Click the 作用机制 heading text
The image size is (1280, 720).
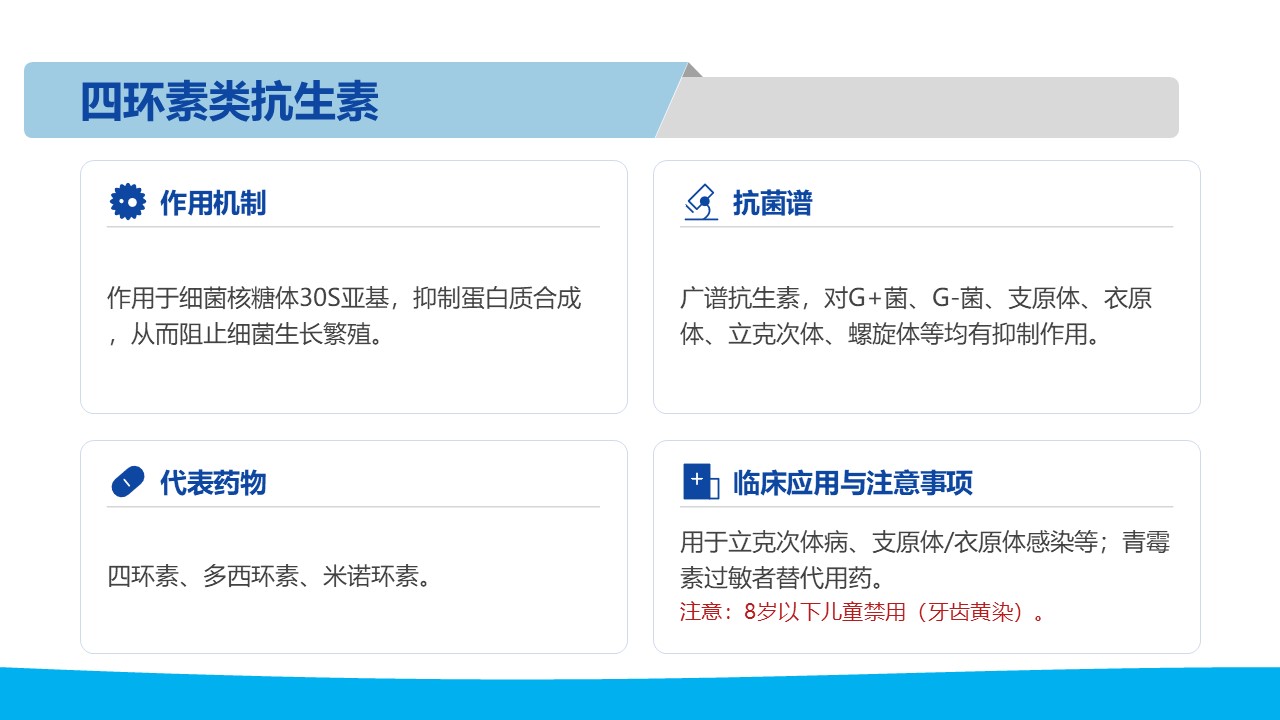[213, 203]
